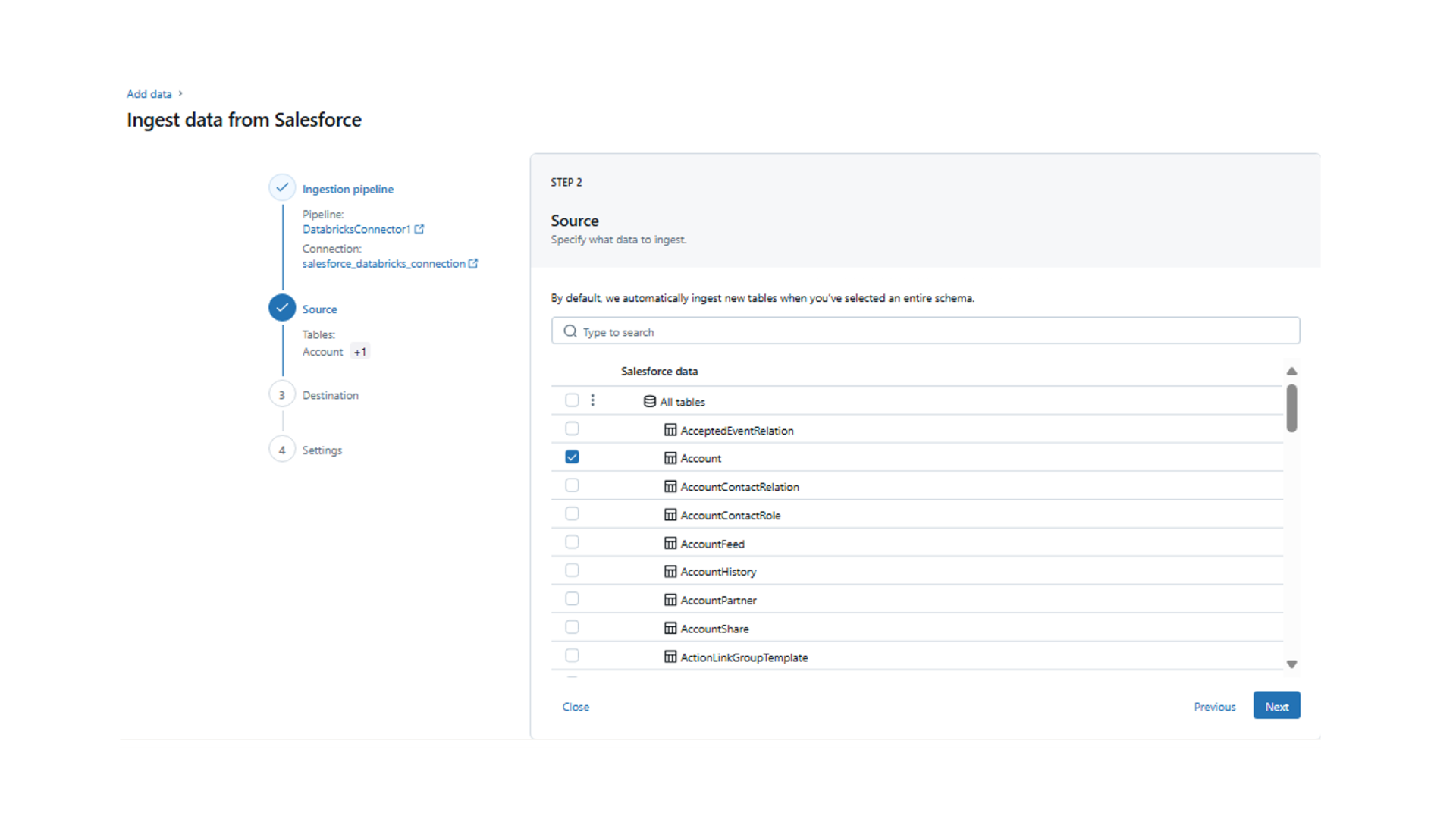Select the AccountContactRelation row text

(739, 487)
